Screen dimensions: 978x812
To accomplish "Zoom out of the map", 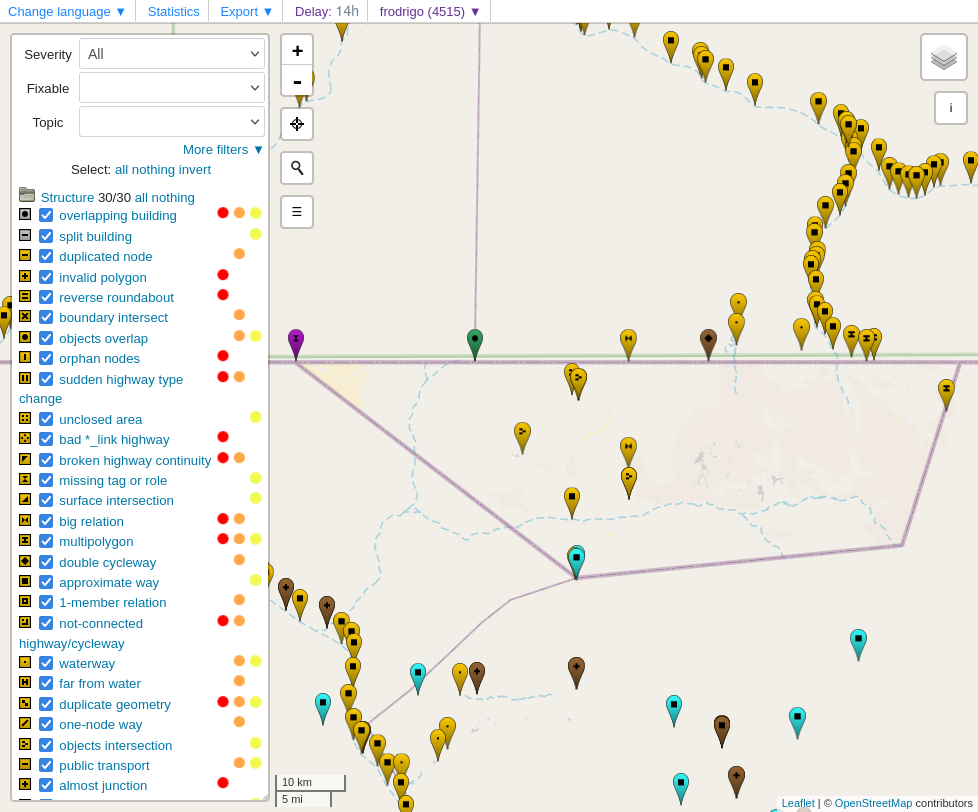I will (x=296, y=81).
